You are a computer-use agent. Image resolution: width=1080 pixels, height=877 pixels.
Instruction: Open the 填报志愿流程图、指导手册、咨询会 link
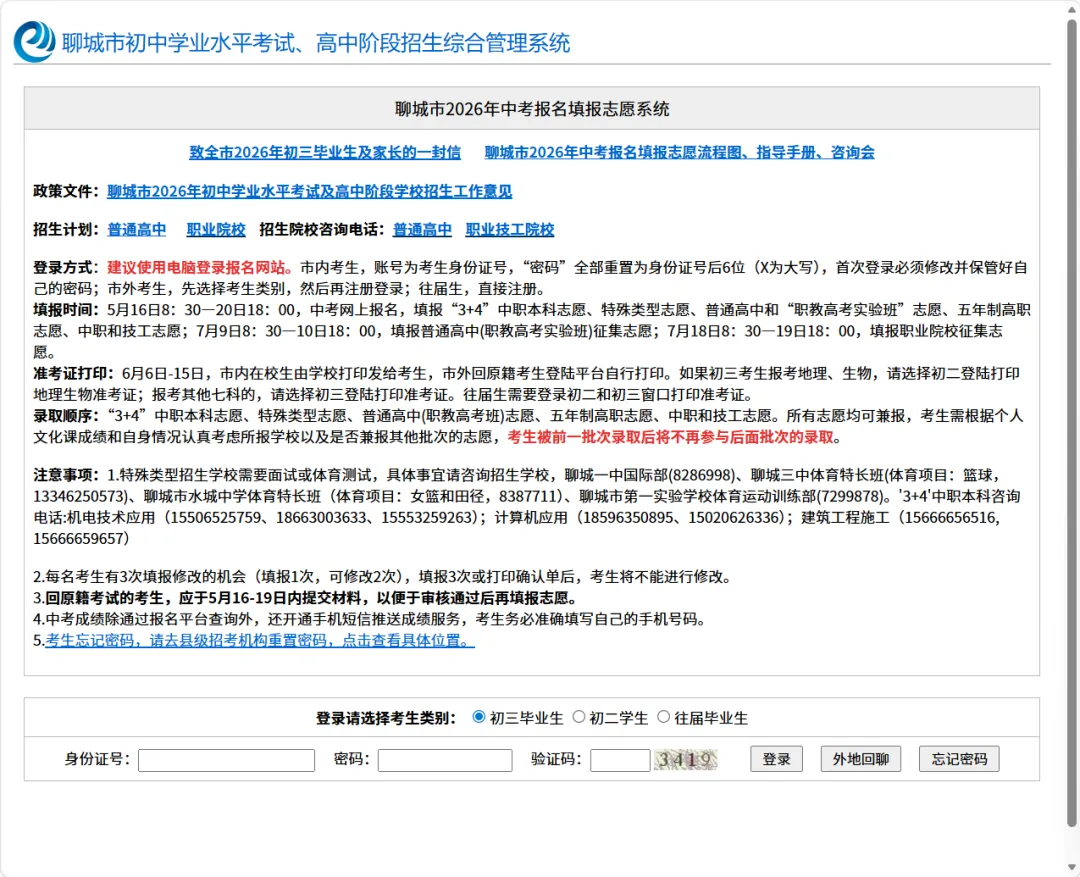coord(679,152)
